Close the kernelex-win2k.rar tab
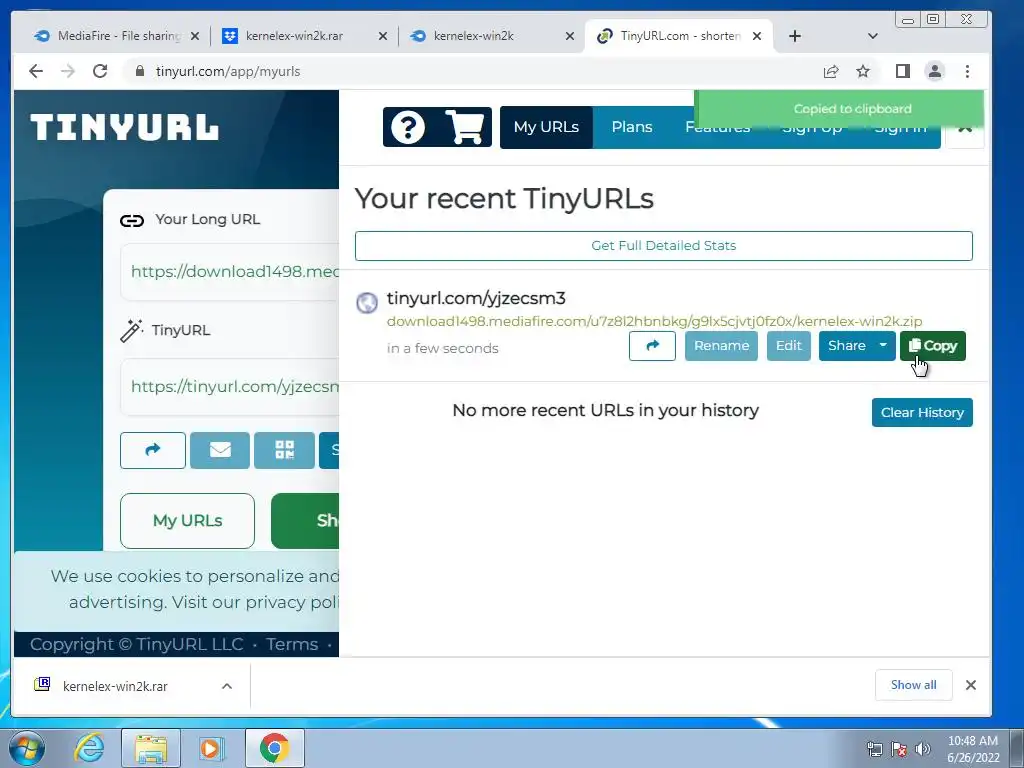The width and height of the screenshot is (1024, 768). pos(383,37)
